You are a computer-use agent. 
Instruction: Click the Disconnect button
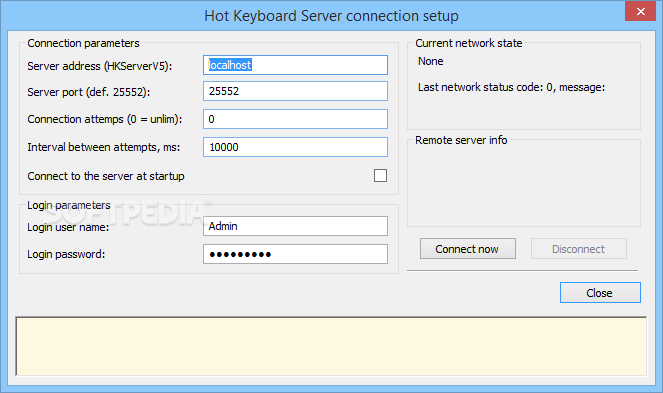coord(579,249)
